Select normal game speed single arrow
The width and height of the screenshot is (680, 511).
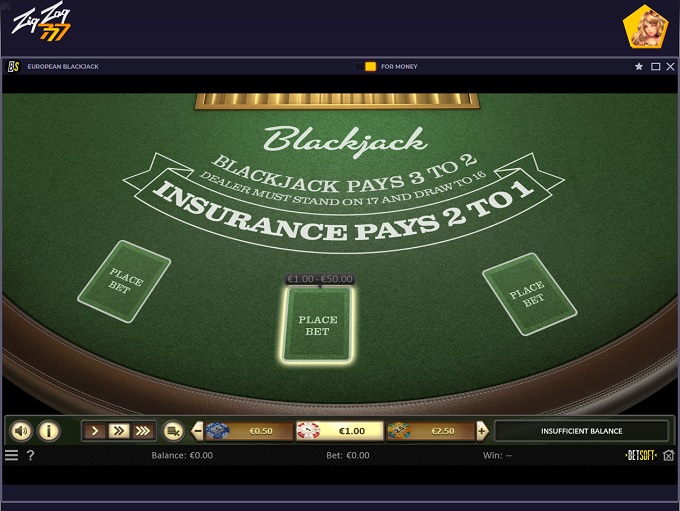(x=95, y=431)
